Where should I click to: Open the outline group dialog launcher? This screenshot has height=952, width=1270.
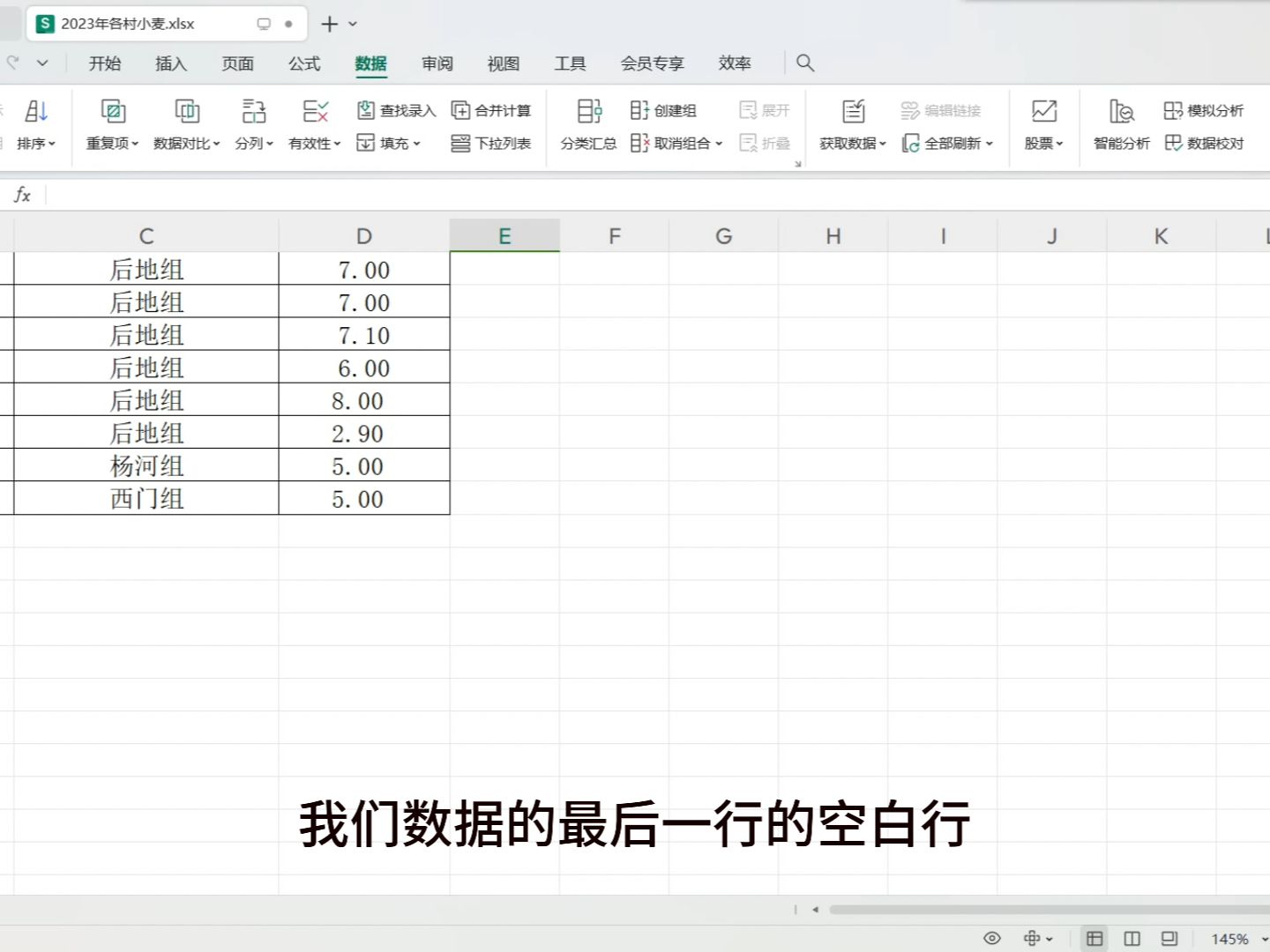(x=797, y=164)
